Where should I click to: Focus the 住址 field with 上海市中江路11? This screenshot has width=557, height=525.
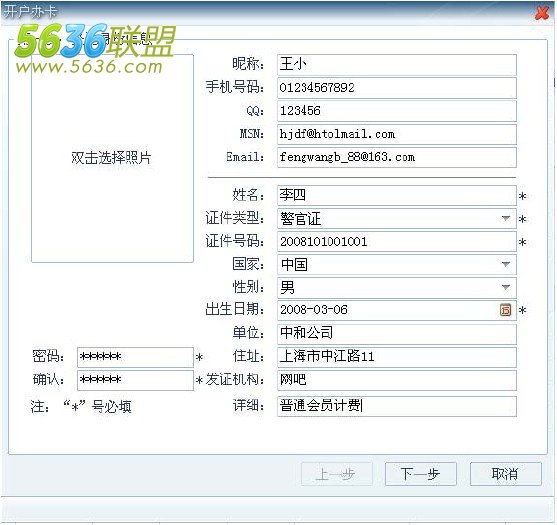click(x=397, y=357)
